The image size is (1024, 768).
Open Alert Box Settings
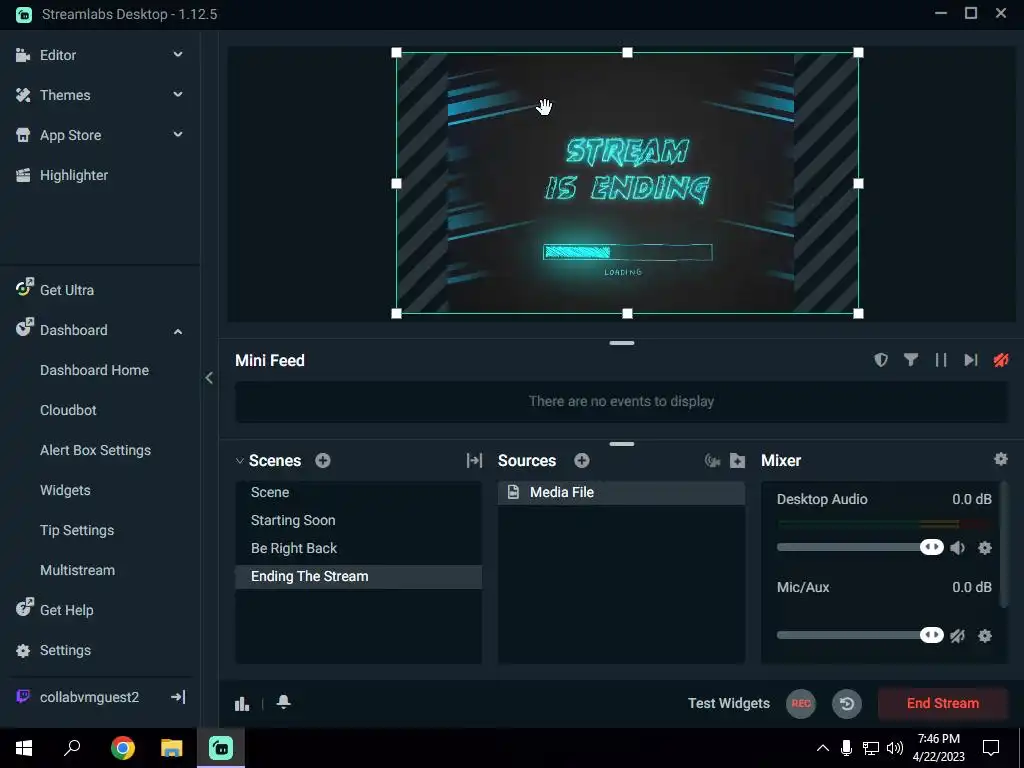tap(95, 450)
